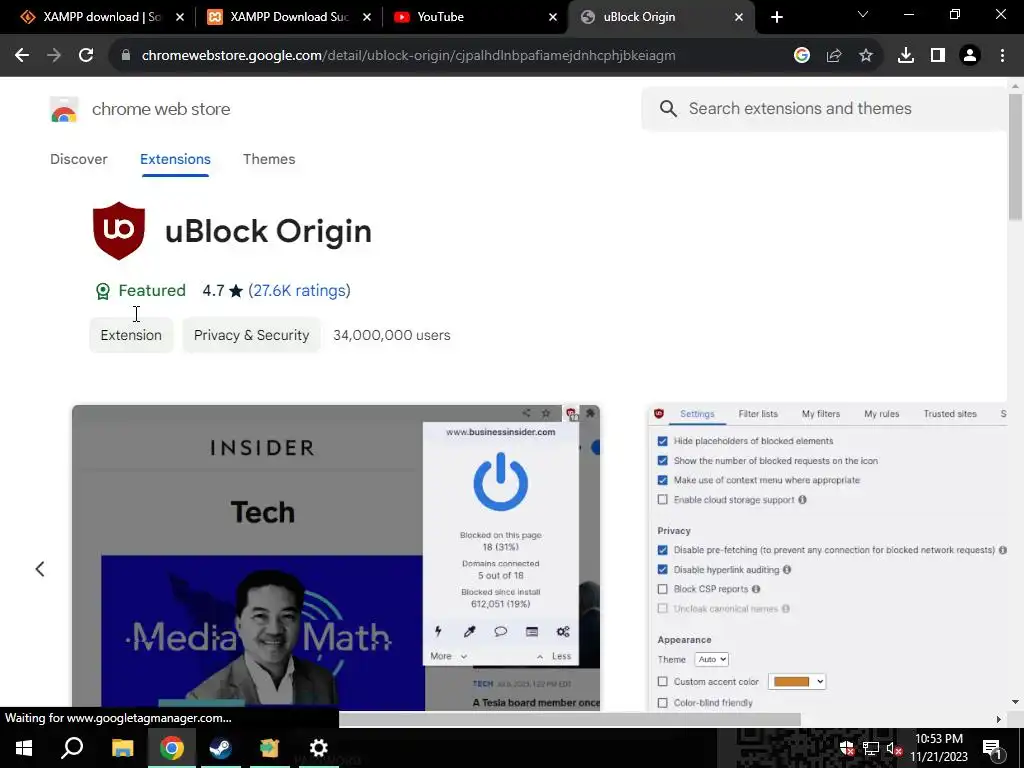
Task: Reload the page with refresh icon
Action: [86, 56]
